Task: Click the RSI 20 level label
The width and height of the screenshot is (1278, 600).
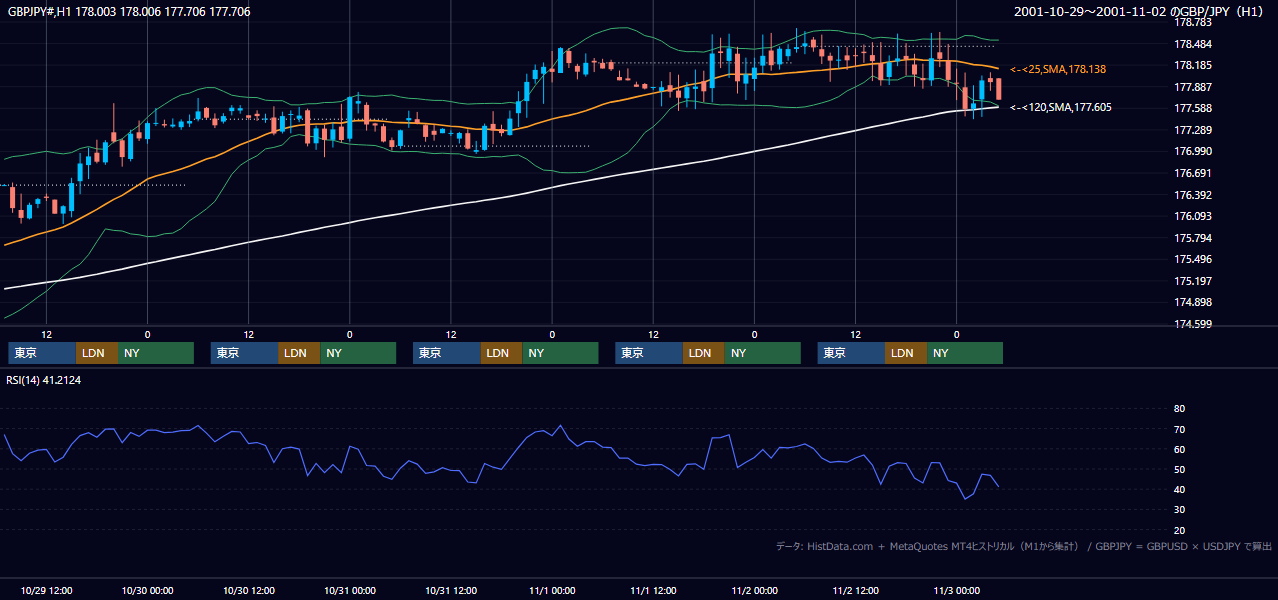Action: point(1179,530)
